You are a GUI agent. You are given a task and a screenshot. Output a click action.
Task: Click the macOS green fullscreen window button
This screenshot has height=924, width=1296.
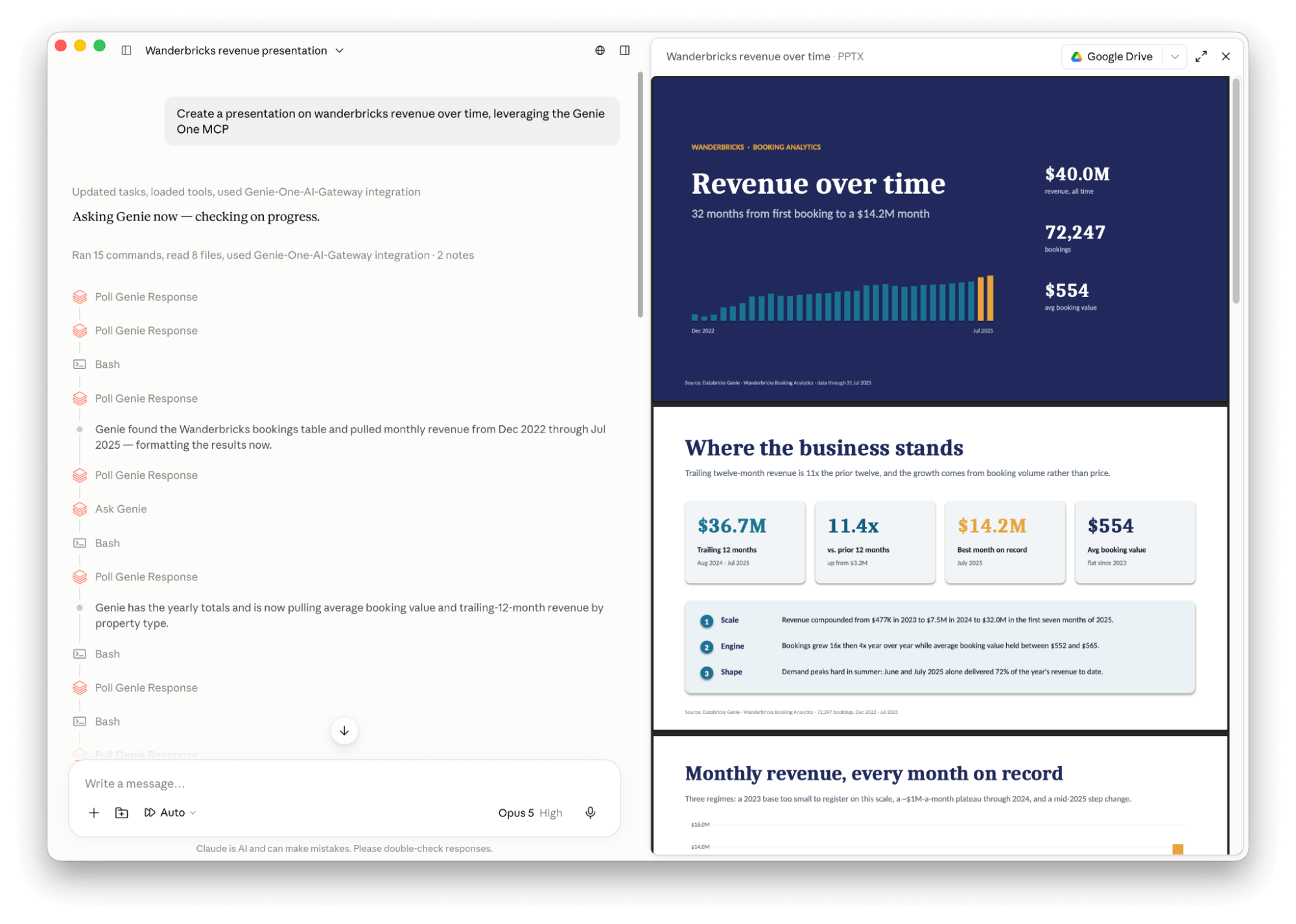[x=100, y=45]
